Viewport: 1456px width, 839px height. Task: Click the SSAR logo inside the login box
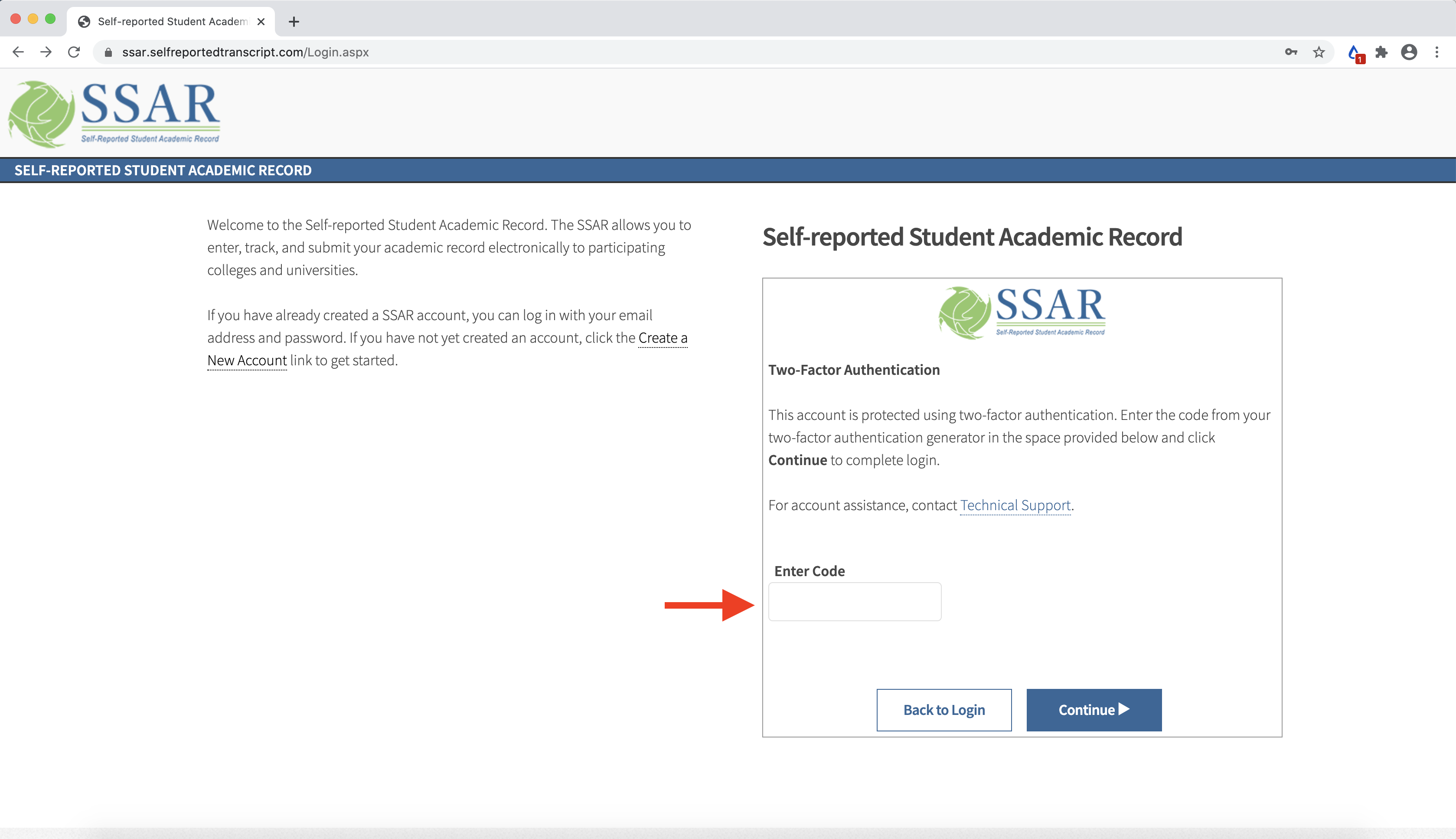pos(1022,313)
